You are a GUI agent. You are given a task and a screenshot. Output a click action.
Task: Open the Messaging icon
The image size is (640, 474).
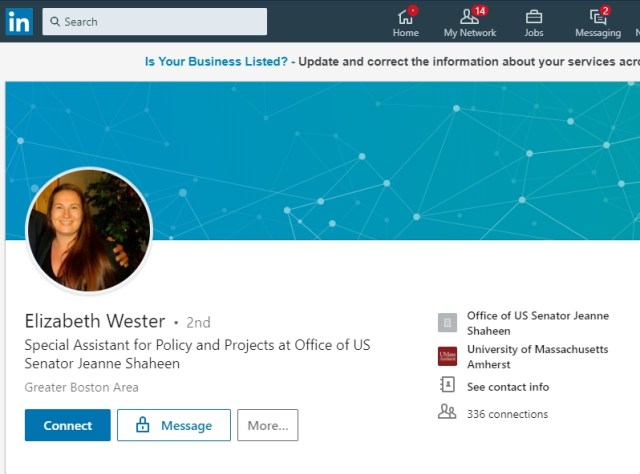(x=598, y=16)
